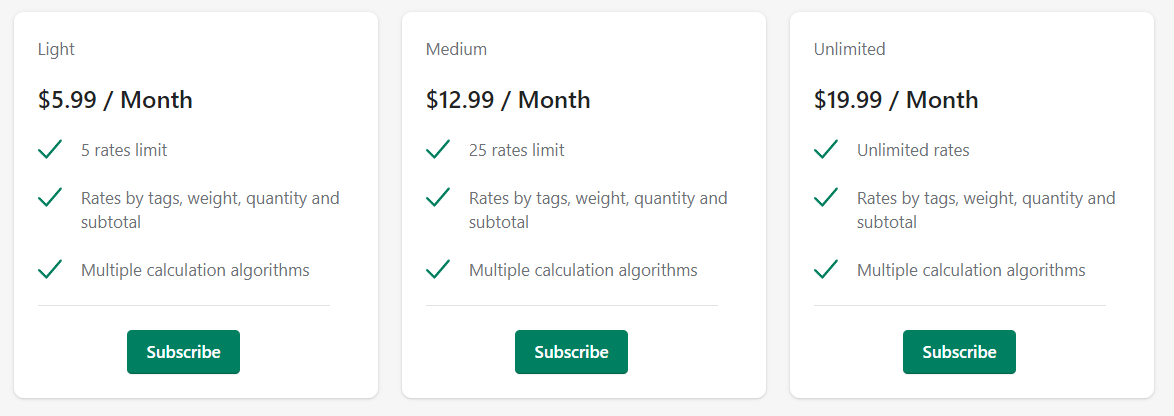
Task: Select the $12.99 / Month price text
Action: tap(508, 100)
